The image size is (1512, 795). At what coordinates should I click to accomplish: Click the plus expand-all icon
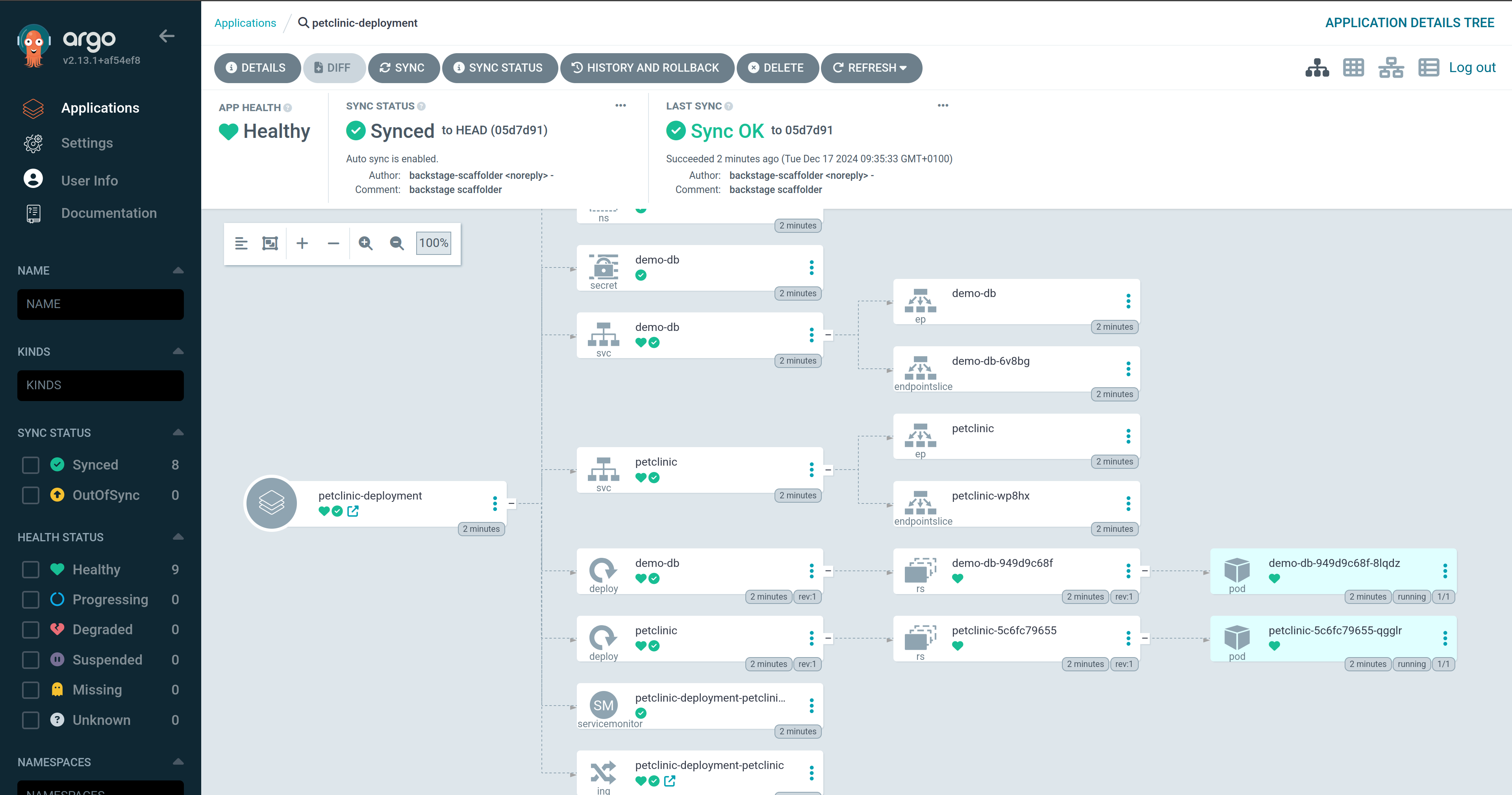tap(302, 243)
